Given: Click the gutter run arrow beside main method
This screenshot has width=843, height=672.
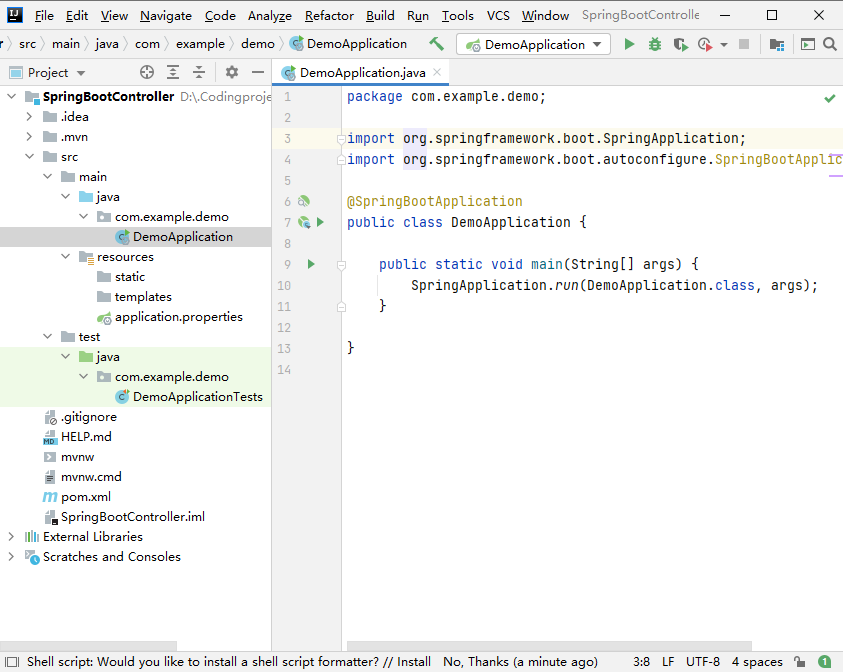Looking at the screenshot, I should (x=311, y=264).
